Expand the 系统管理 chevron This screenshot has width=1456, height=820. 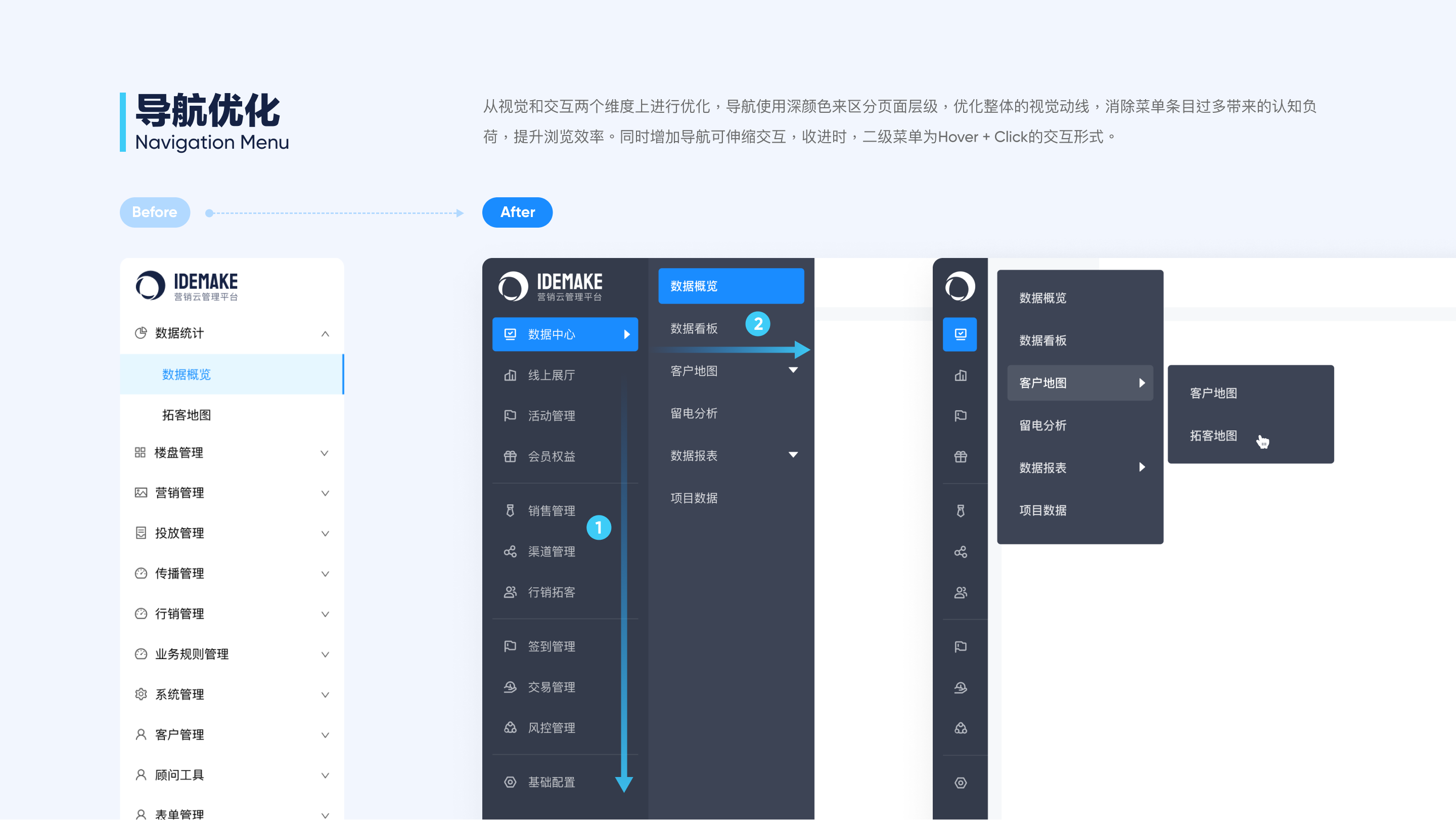point(325,695)
